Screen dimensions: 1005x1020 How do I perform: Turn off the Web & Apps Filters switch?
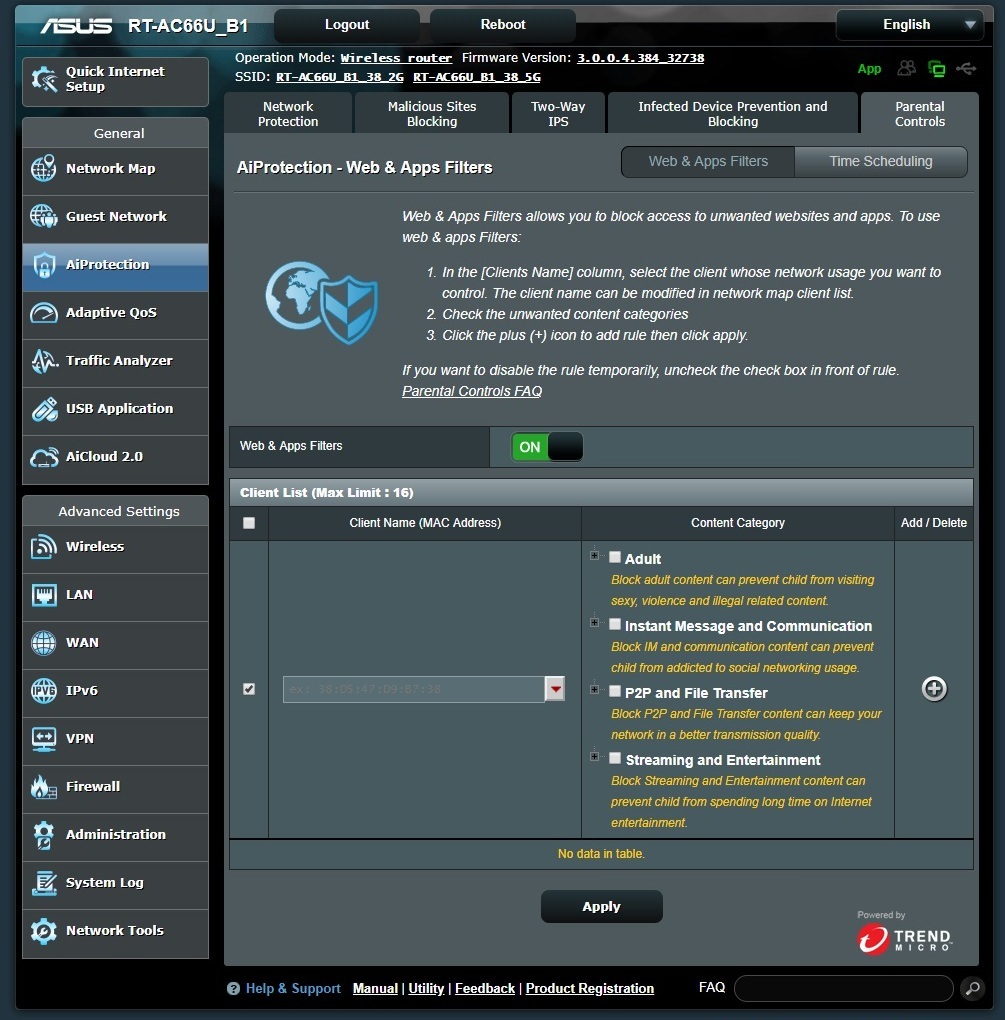pos(547,447)
